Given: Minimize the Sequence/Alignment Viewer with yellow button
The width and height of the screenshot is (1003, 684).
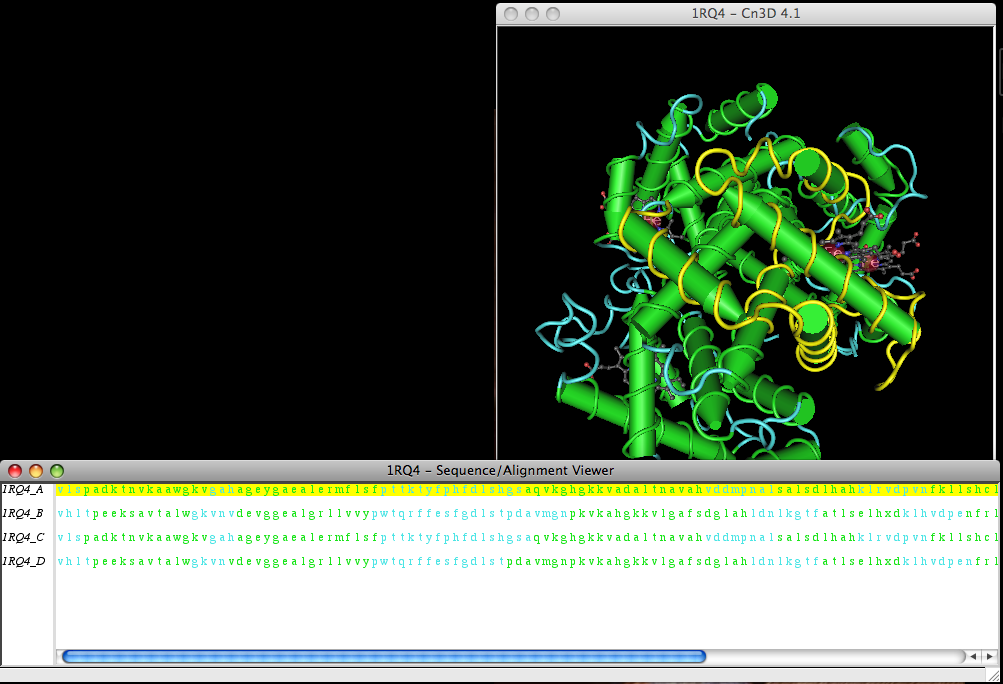Looking at the screenshot, I should click(x=36, y=470).
